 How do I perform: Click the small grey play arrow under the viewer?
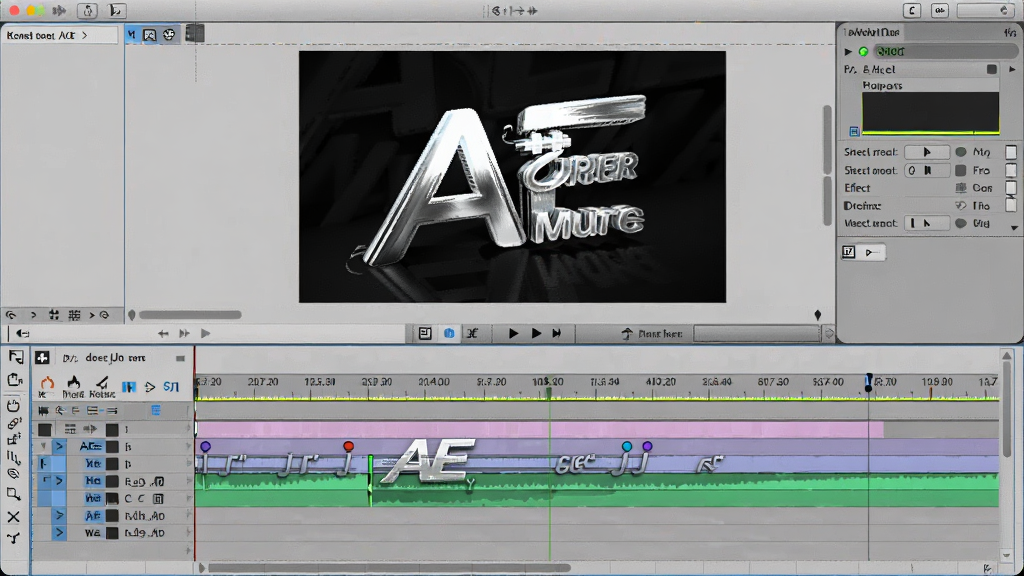(206, 334)
